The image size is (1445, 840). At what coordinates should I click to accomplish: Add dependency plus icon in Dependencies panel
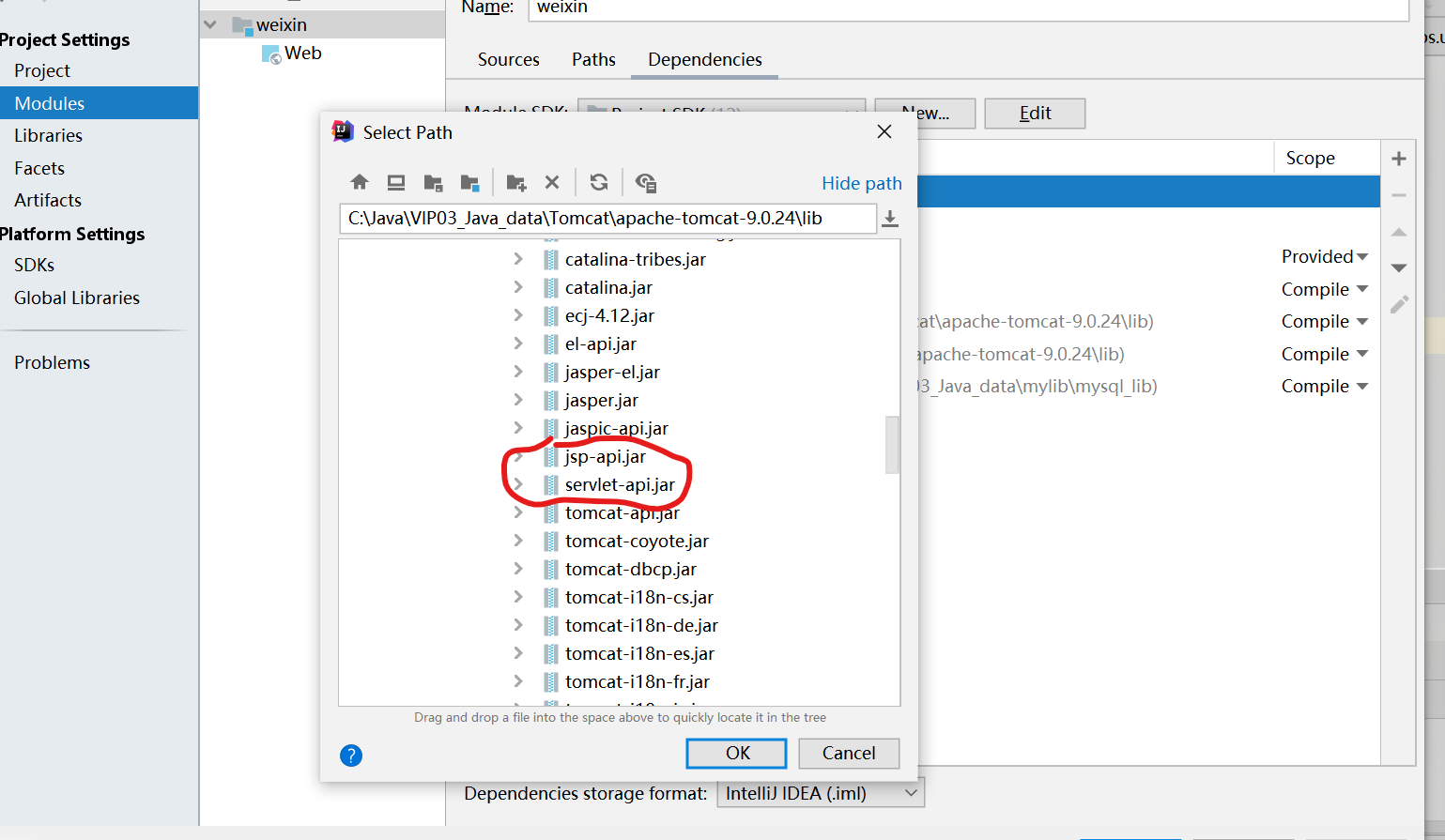1399,159
